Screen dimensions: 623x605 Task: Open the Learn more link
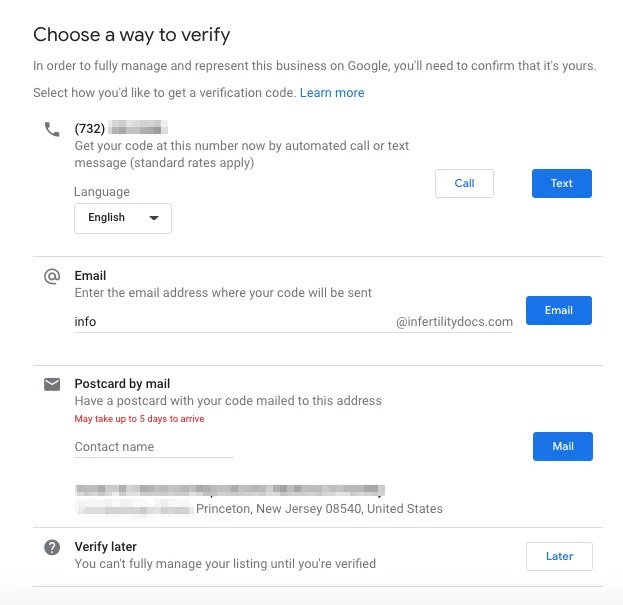(332, 93)
